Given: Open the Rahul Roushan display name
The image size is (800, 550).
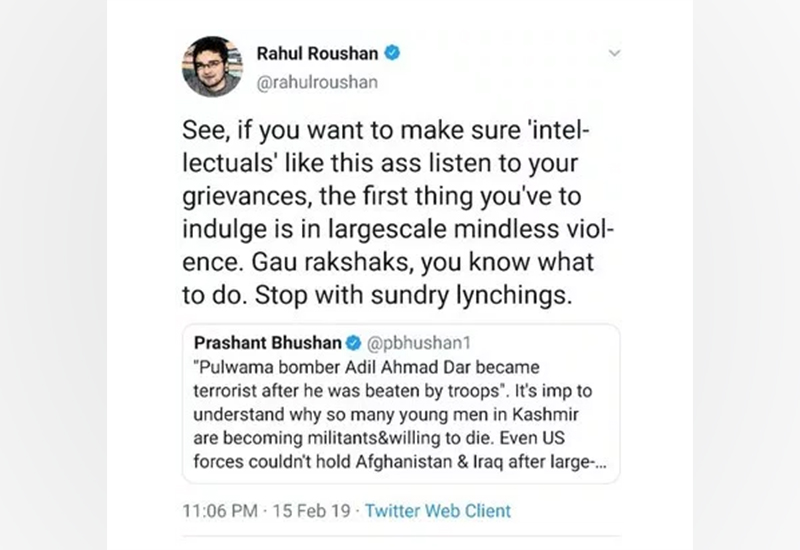Looking at the screenshot, I should pyautogui.click(x=320, y=56).
